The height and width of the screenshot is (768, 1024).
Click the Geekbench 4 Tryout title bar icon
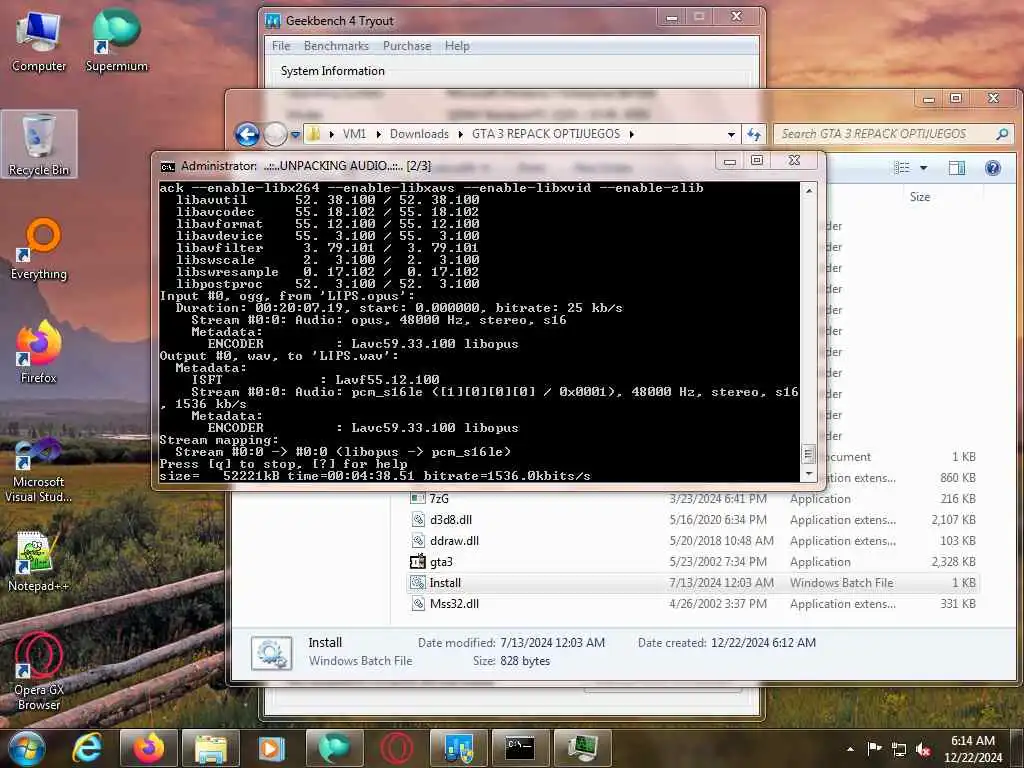point(273,20)
